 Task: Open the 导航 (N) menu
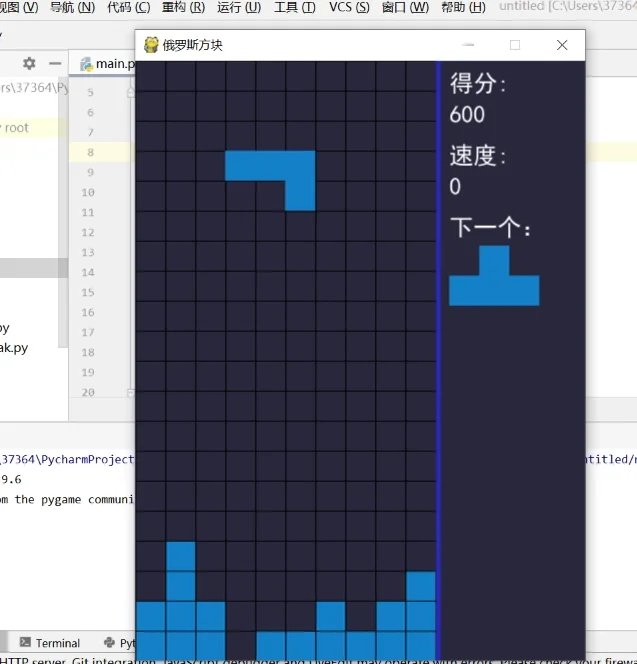[x=72, y=7]
